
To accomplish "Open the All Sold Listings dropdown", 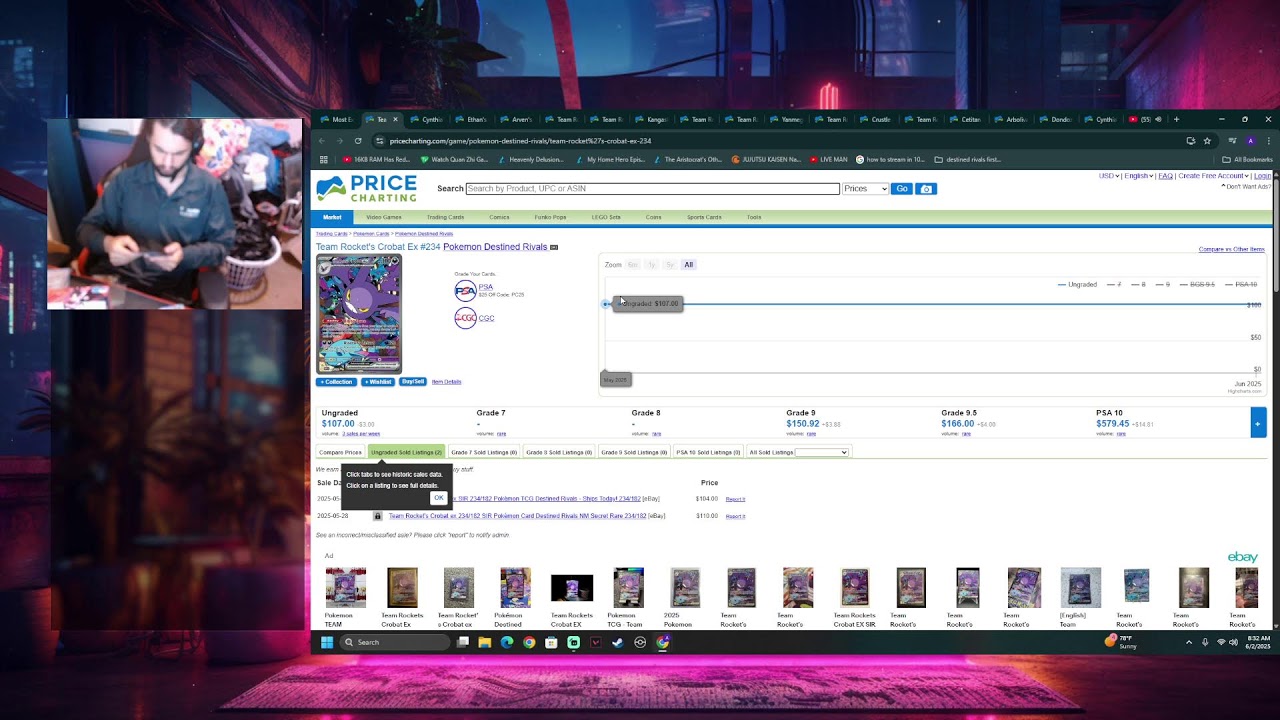I will click(x=821, y=452).
